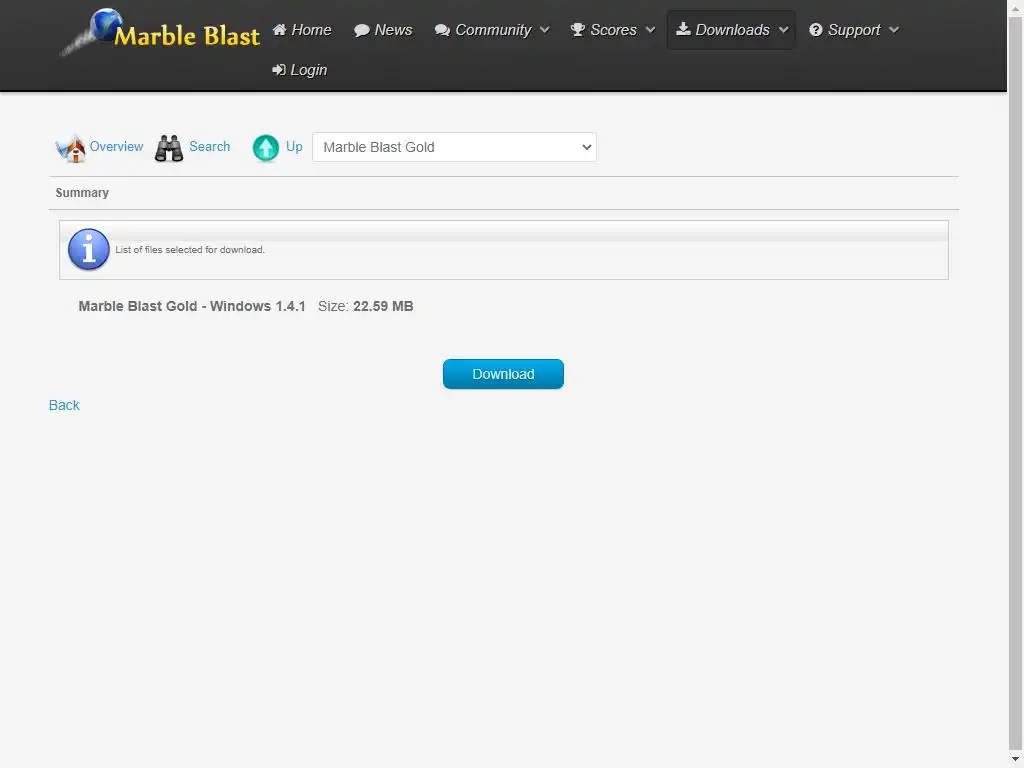The width and height of the screenshot is (1024, 768).
Task: Click the Back link
Action: coord(64,405)
